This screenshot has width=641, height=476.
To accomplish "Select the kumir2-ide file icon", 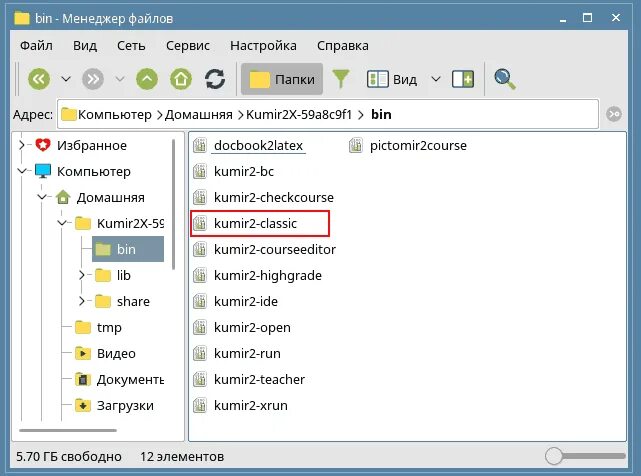I will (x=200, y=301).
